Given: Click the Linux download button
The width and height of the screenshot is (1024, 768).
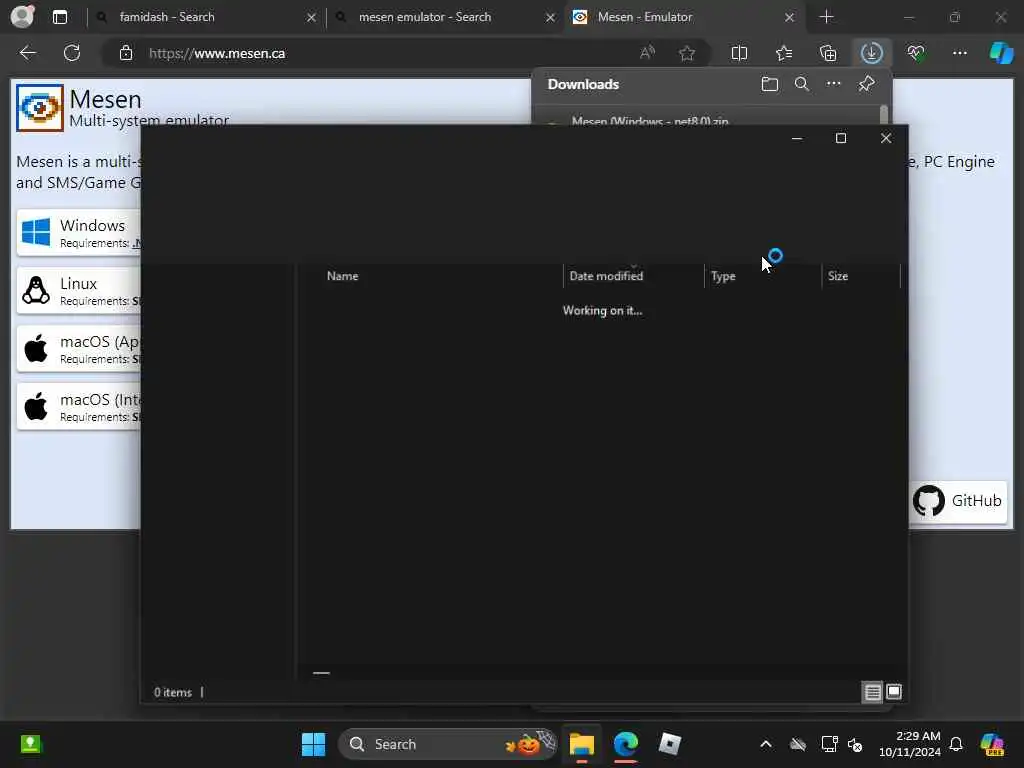Looking at the screenshot, I should pyautogui.click(x=78, y=291).
